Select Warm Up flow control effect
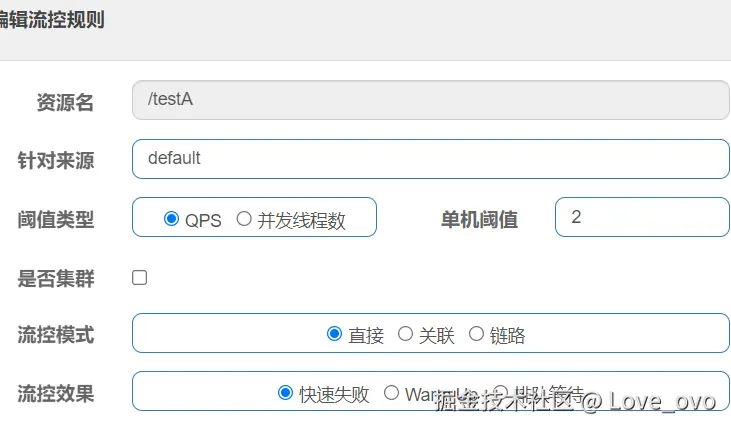This screenshot has height=429, width=731. (391, 393)
